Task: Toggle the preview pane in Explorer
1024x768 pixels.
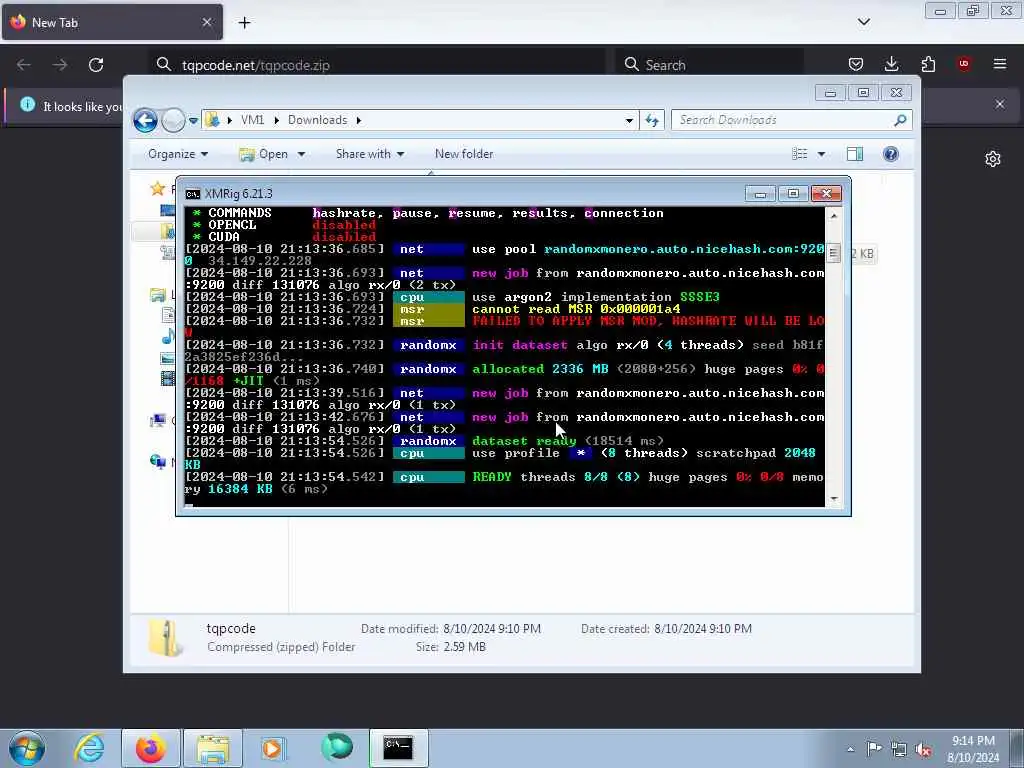Action: point(855,154)
